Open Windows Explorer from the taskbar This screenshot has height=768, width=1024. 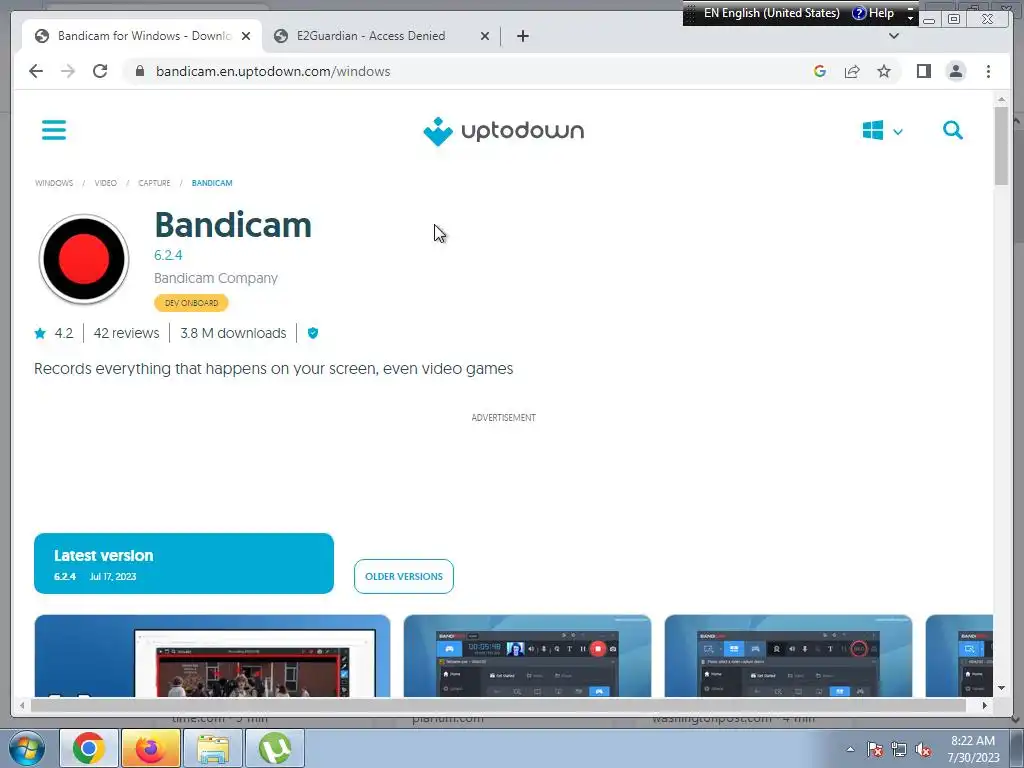point(213,748)
